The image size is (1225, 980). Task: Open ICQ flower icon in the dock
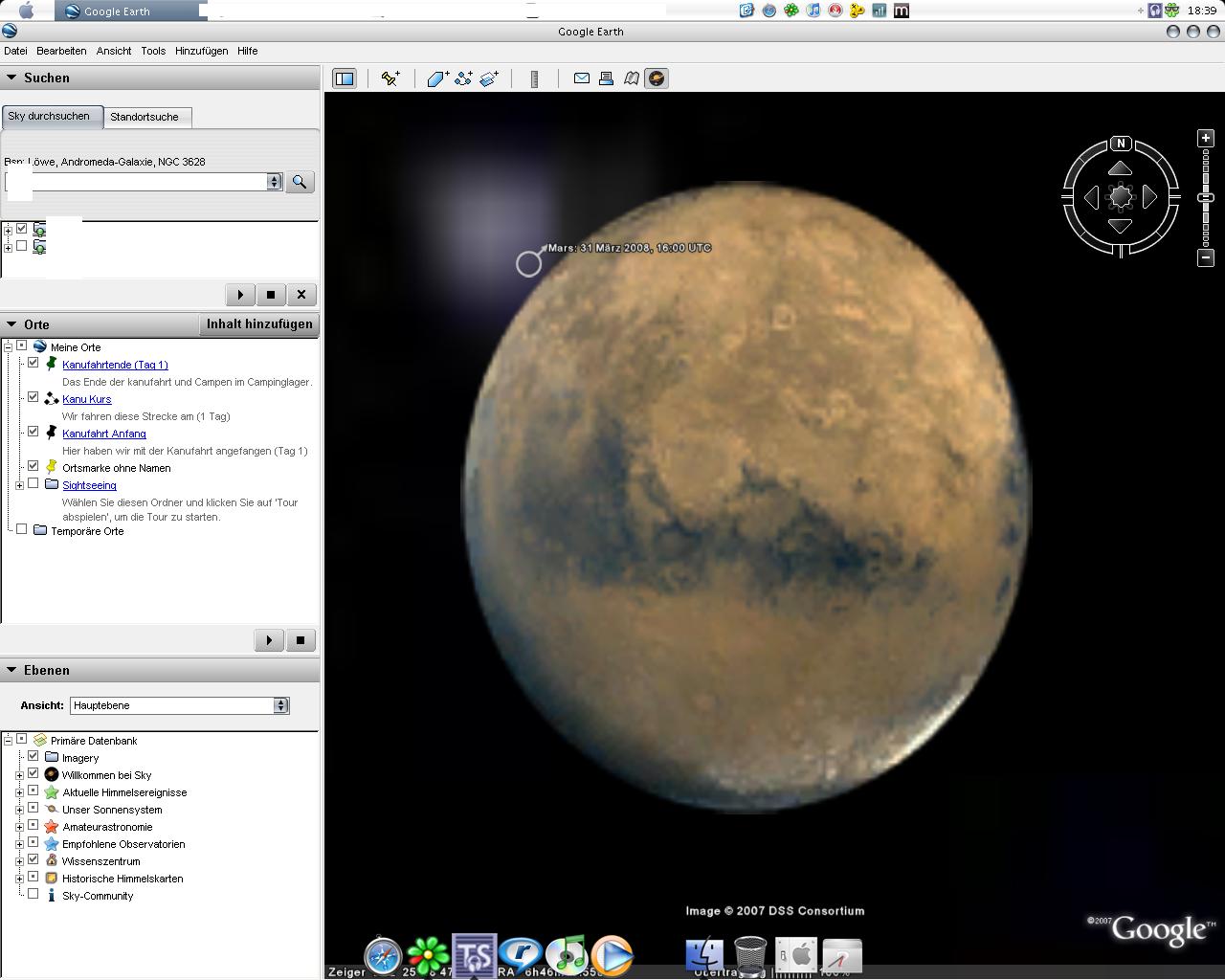coord(428,955)
